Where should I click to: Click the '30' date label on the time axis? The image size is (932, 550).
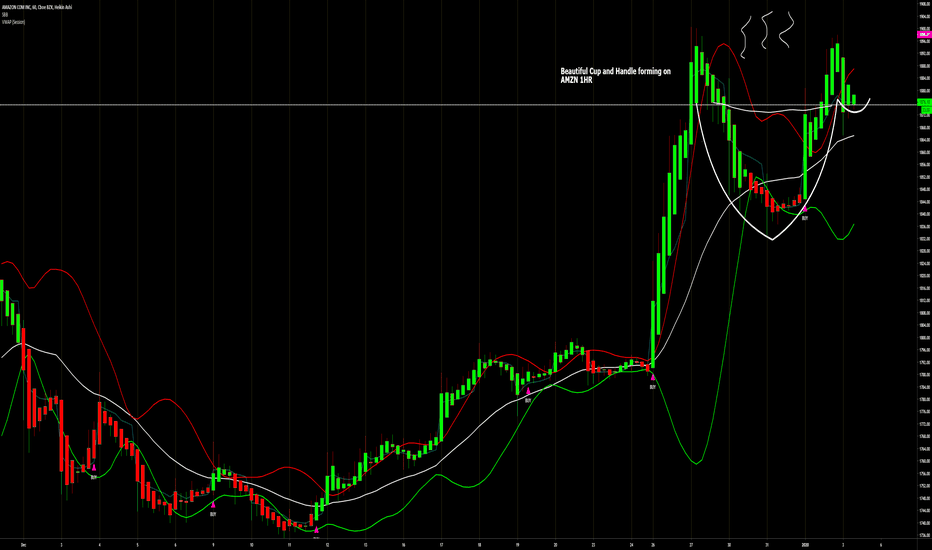pos(729,544)
